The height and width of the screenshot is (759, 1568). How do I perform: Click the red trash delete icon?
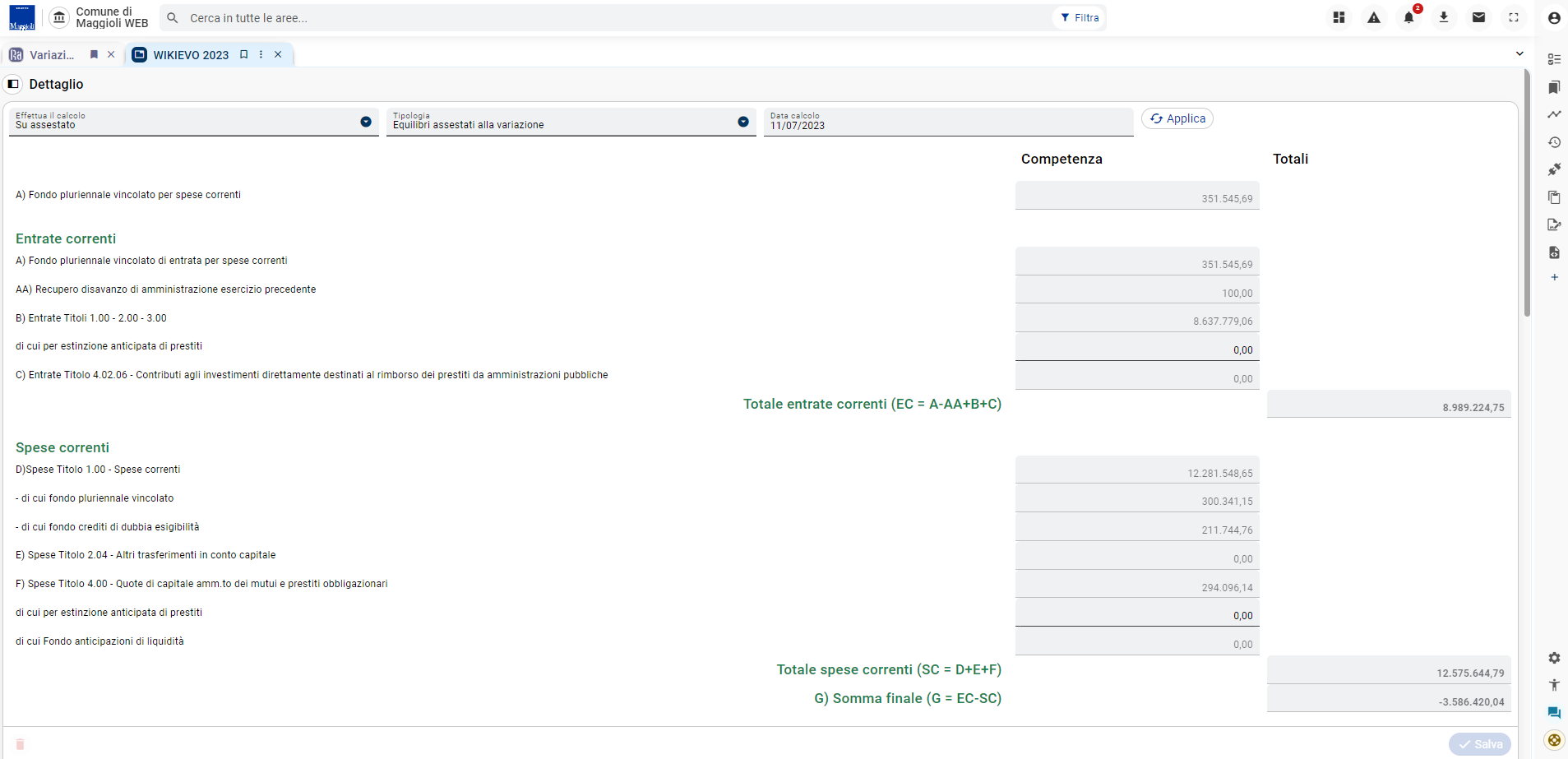tap(21, 744)
